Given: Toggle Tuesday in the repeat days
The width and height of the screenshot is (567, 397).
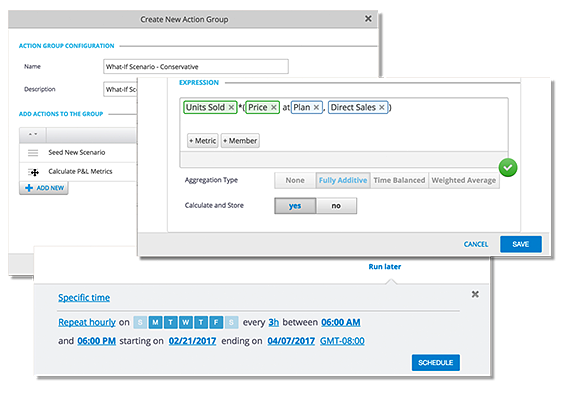Looking at the screenshot, I should coord(171,322).
